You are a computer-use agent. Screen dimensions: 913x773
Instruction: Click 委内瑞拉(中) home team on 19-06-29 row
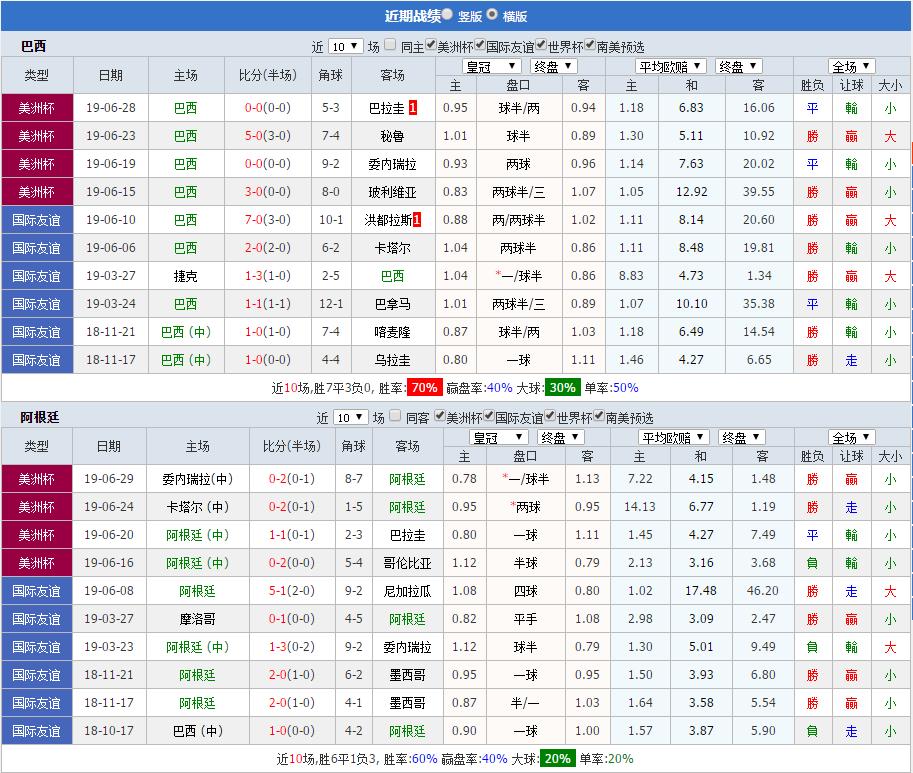(197, 479)
